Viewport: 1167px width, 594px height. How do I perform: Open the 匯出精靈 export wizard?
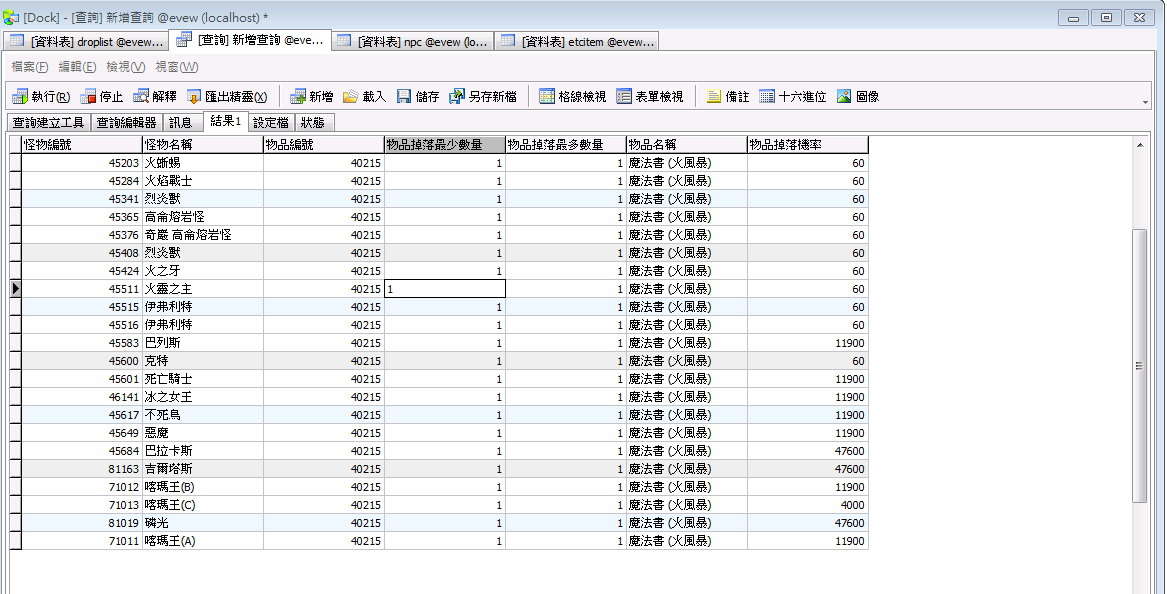227,97
